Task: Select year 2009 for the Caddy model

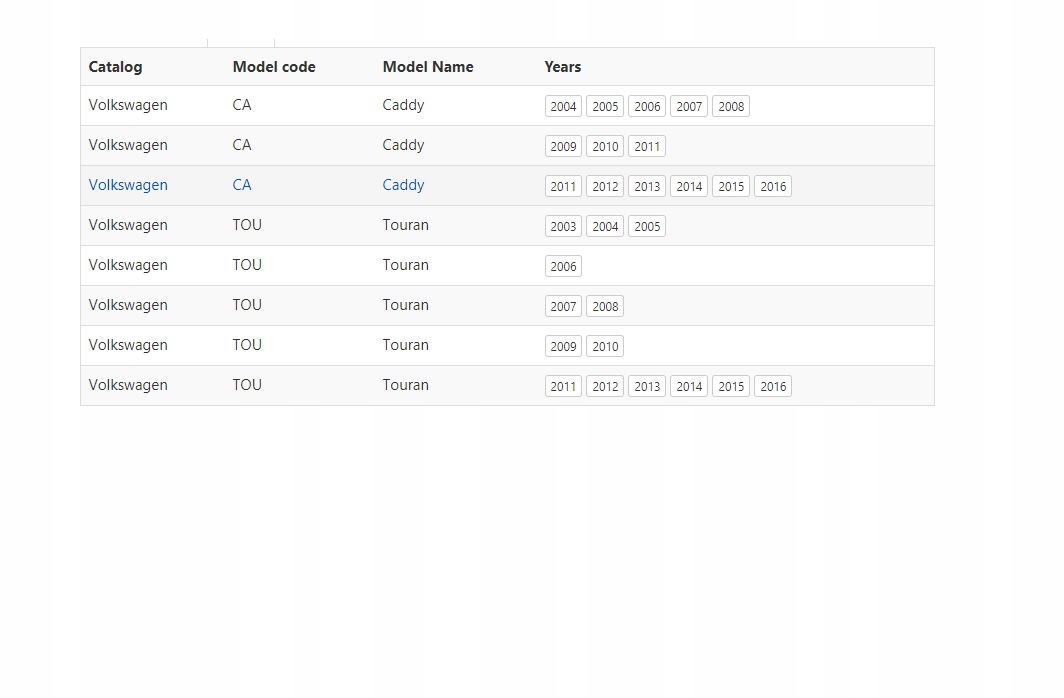Action: [x=563, y=147]
